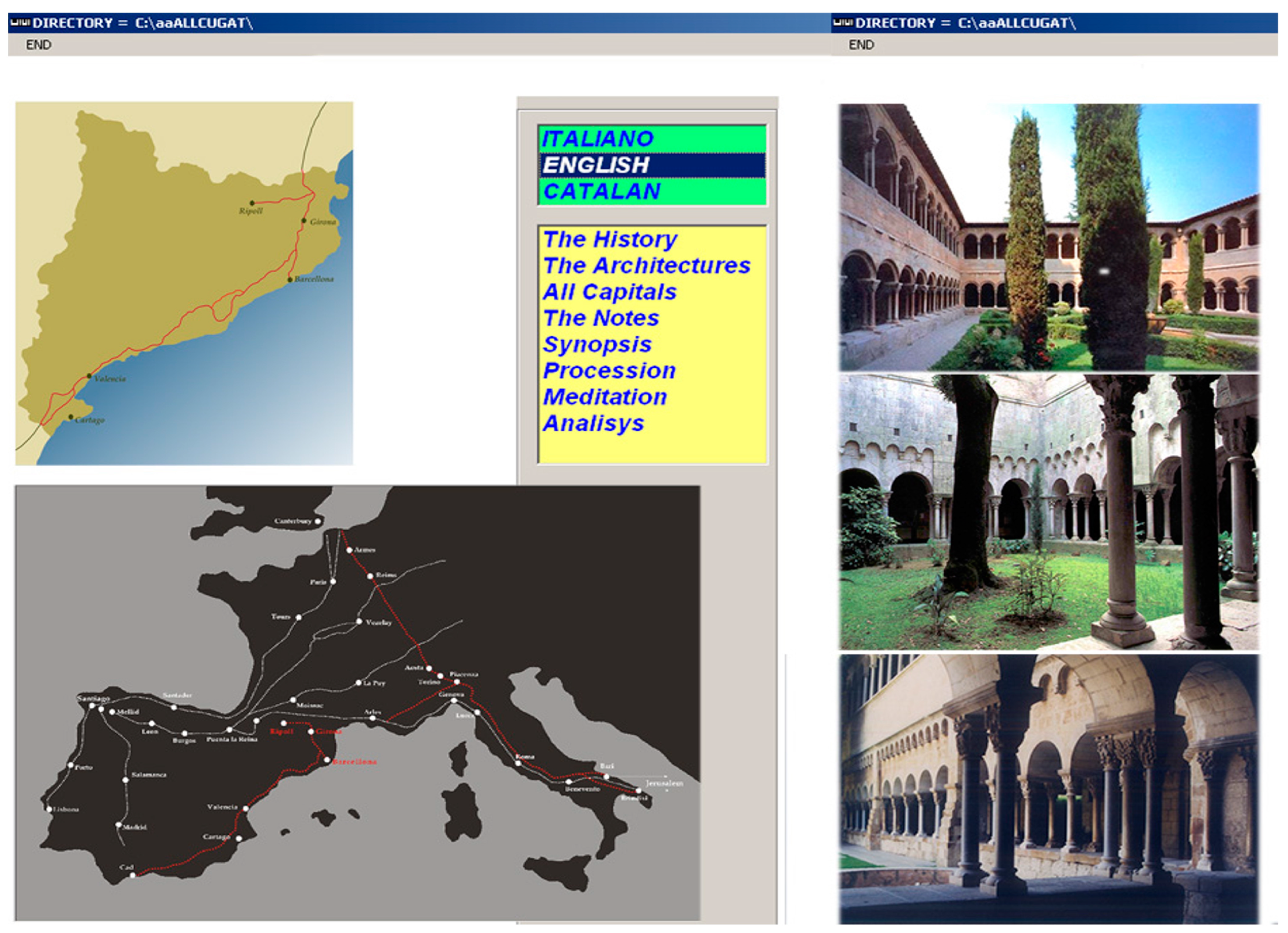Click the Catalonia route map image
Image resolution: width=1288 pixels, height=933 pixels.
click(184, 283)
